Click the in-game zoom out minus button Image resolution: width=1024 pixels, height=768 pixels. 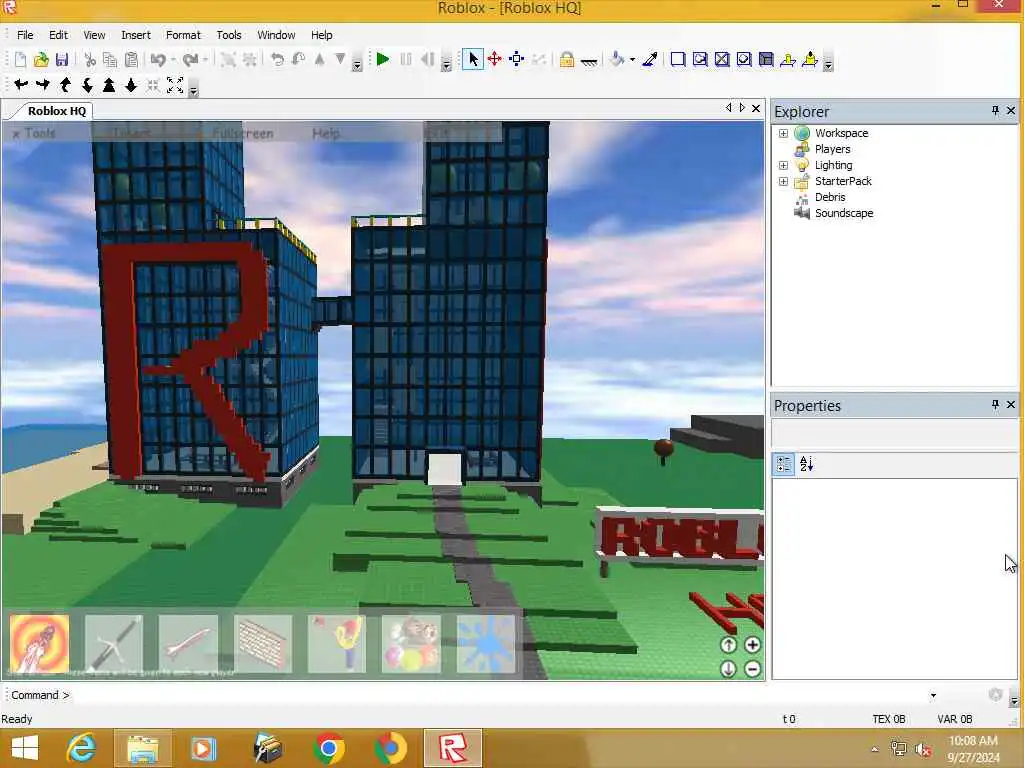(x=752, y=669)
